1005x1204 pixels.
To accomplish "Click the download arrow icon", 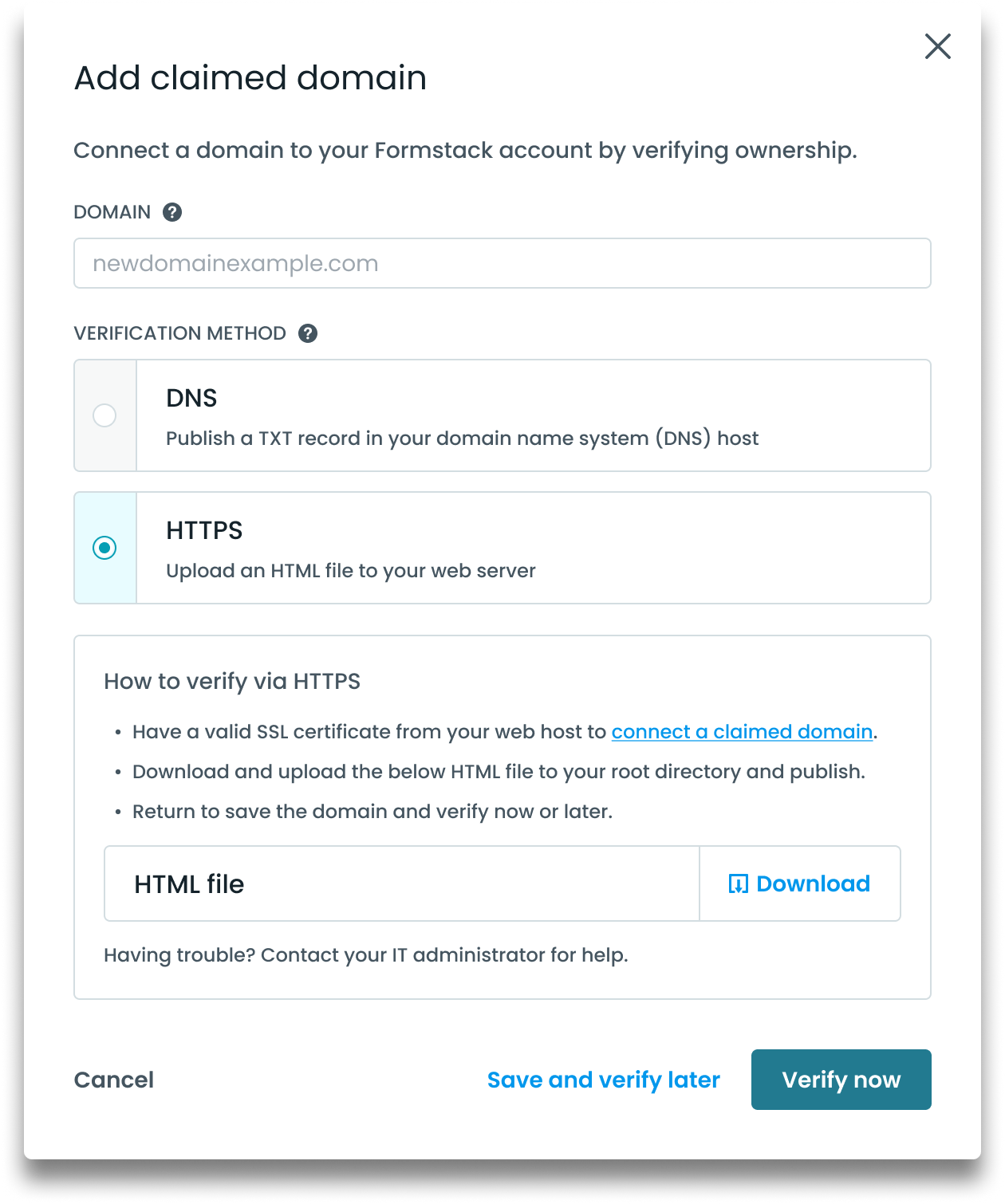I will pyautogui.click(x=738, y=883).
